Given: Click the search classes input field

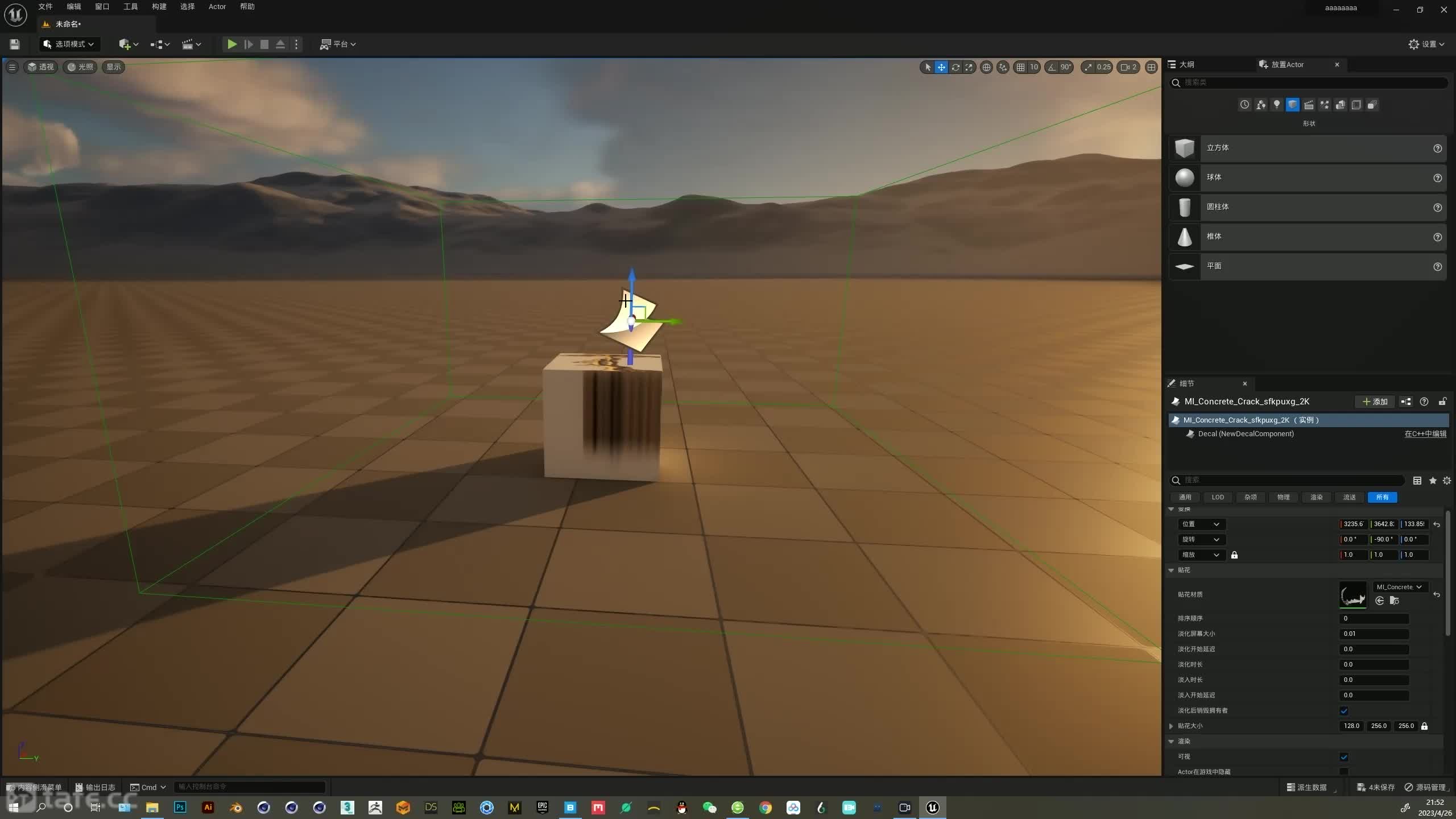Looking at the screenshot, I should [1309, 82].
